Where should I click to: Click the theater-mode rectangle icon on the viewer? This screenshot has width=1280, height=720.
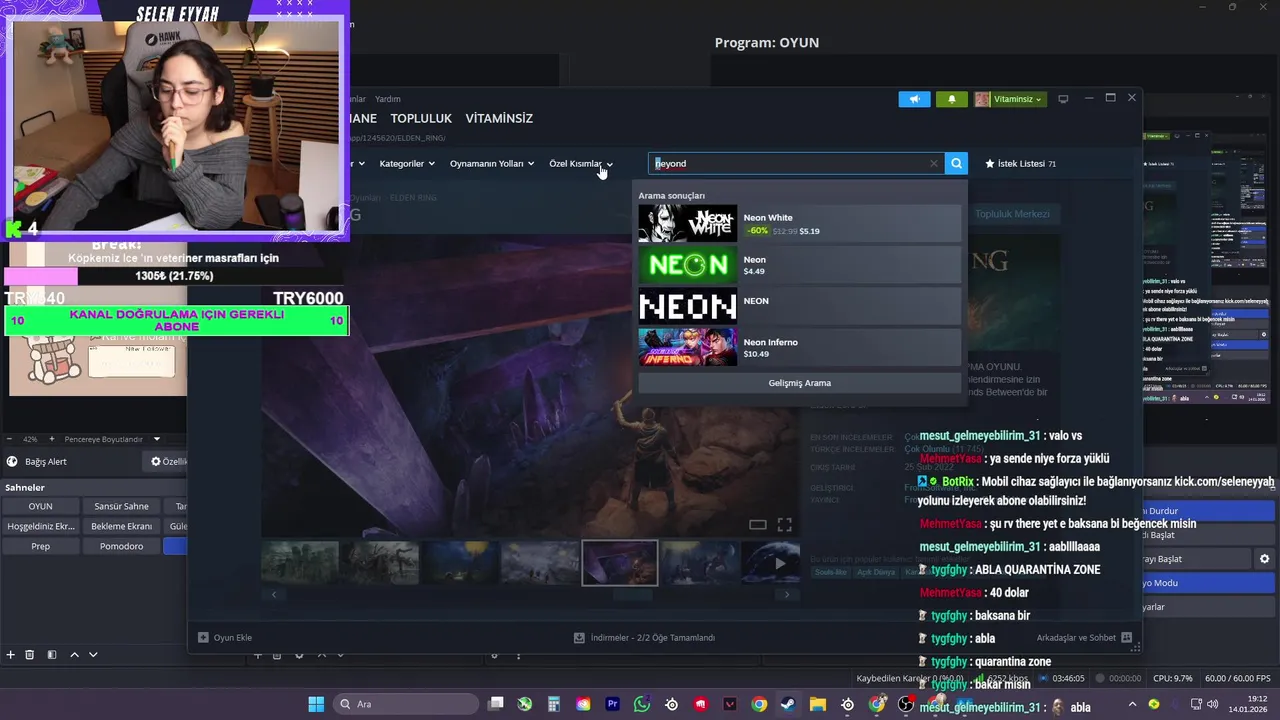(758, 525)
